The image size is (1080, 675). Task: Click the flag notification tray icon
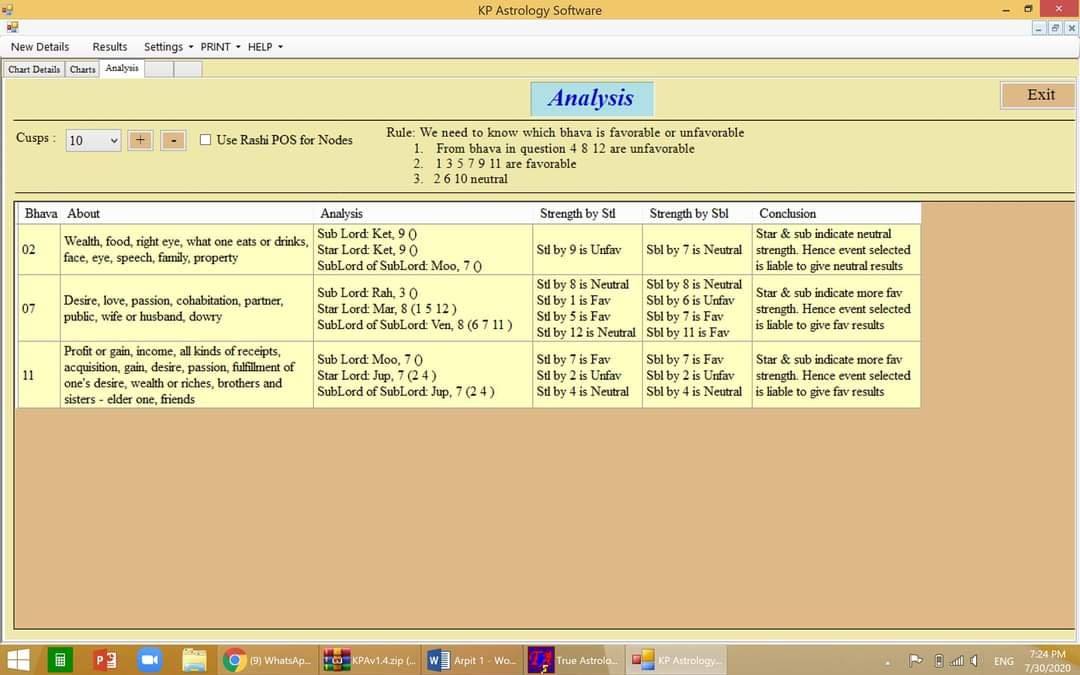915,661
